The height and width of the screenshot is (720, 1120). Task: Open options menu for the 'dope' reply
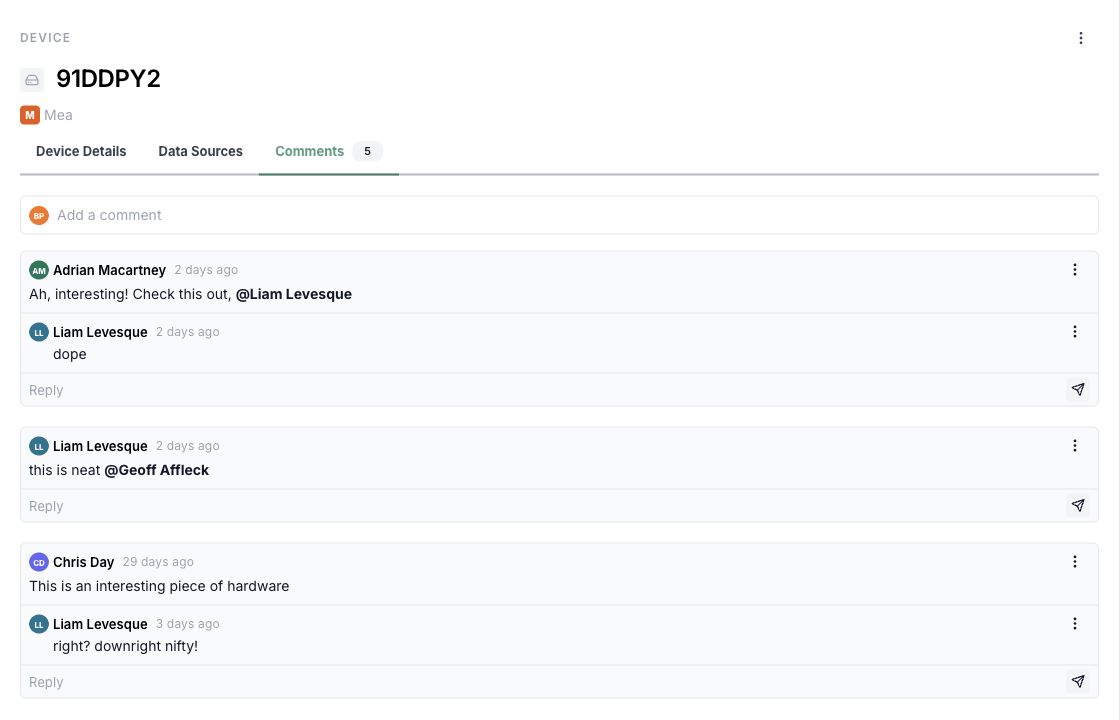tap(1074, 331)
